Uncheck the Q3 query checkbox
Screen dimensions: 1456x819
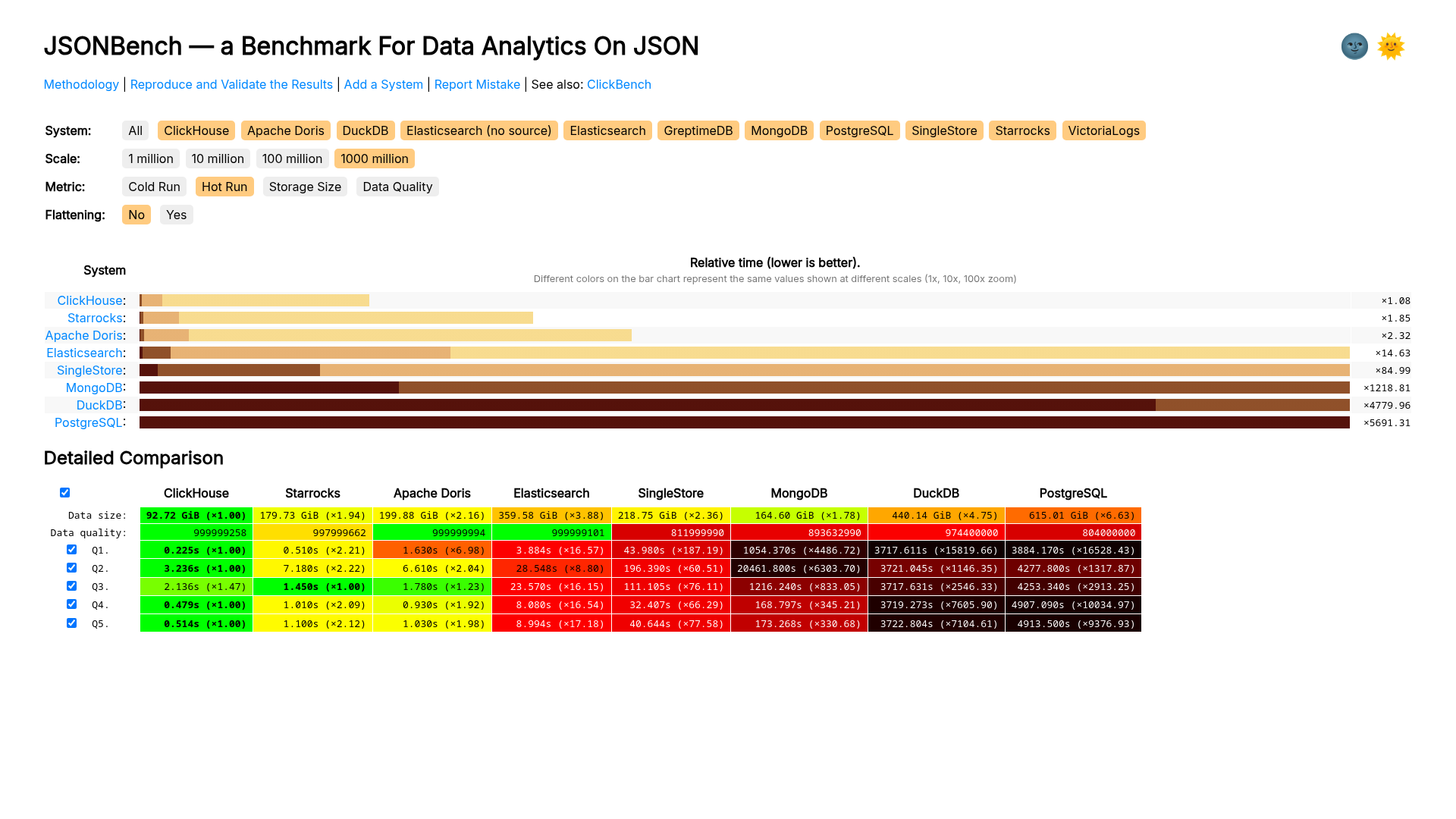(71, 586)
